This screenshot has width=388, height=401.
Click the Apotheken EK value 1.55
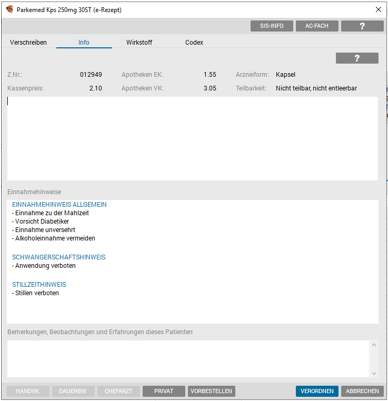(x=210, y=75)
